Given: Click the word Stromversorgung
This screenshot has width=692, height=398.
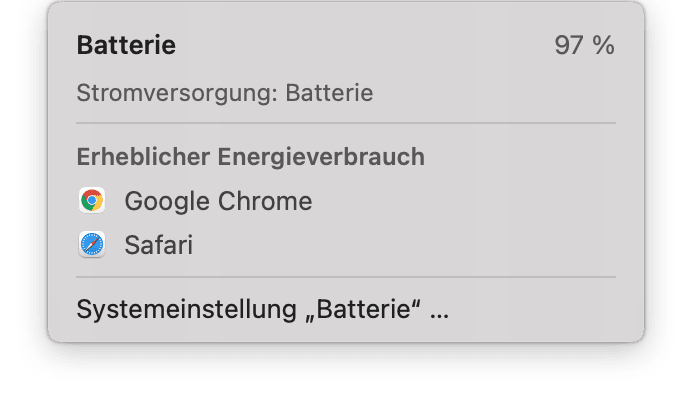Looking at the screenshot, I should [175, 93].
